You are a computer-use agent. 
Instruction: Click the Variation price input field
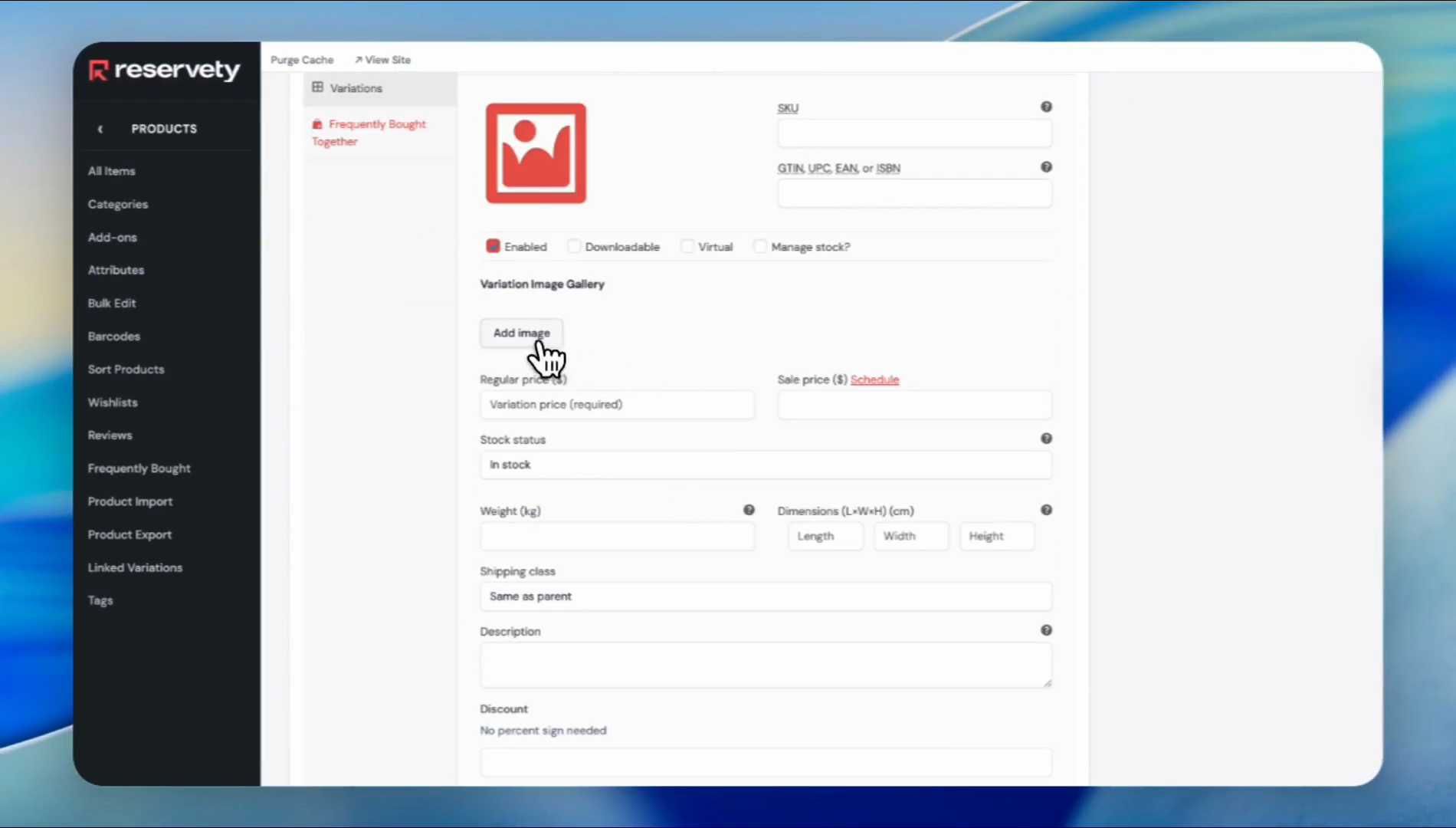point(616,405)
